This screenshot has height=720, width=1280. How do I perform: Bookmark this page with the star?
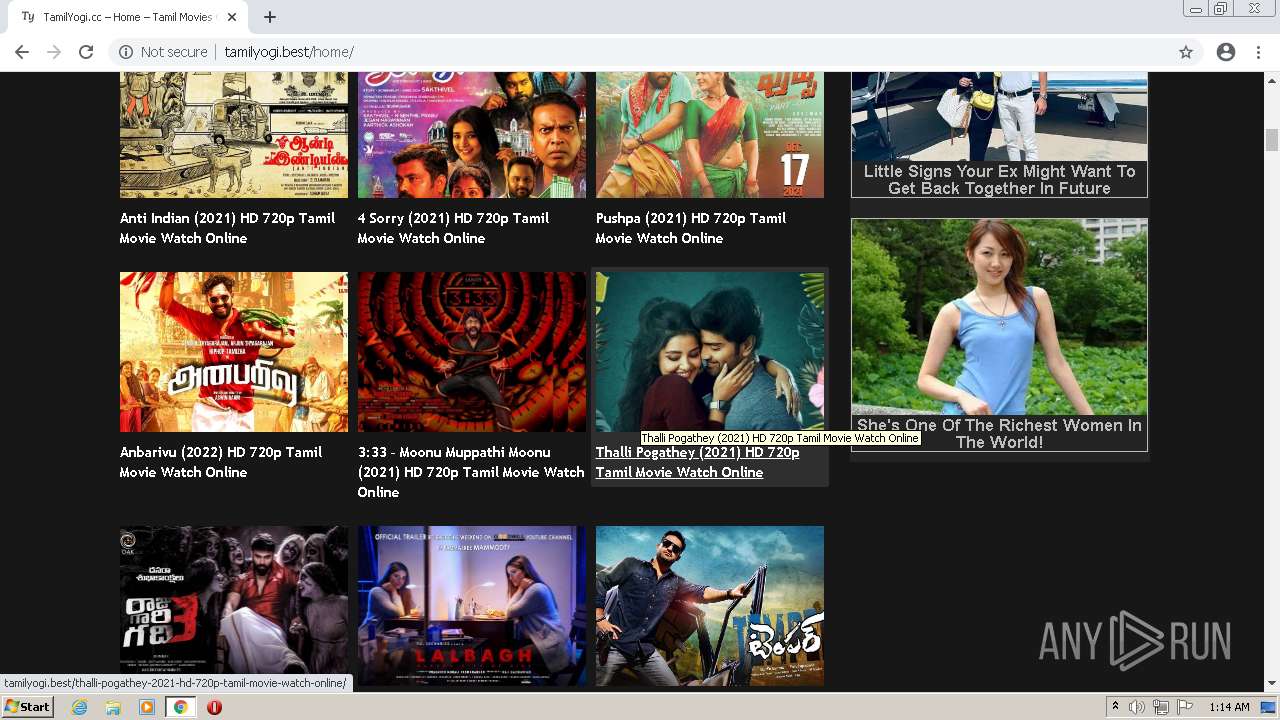(1186, 52)
